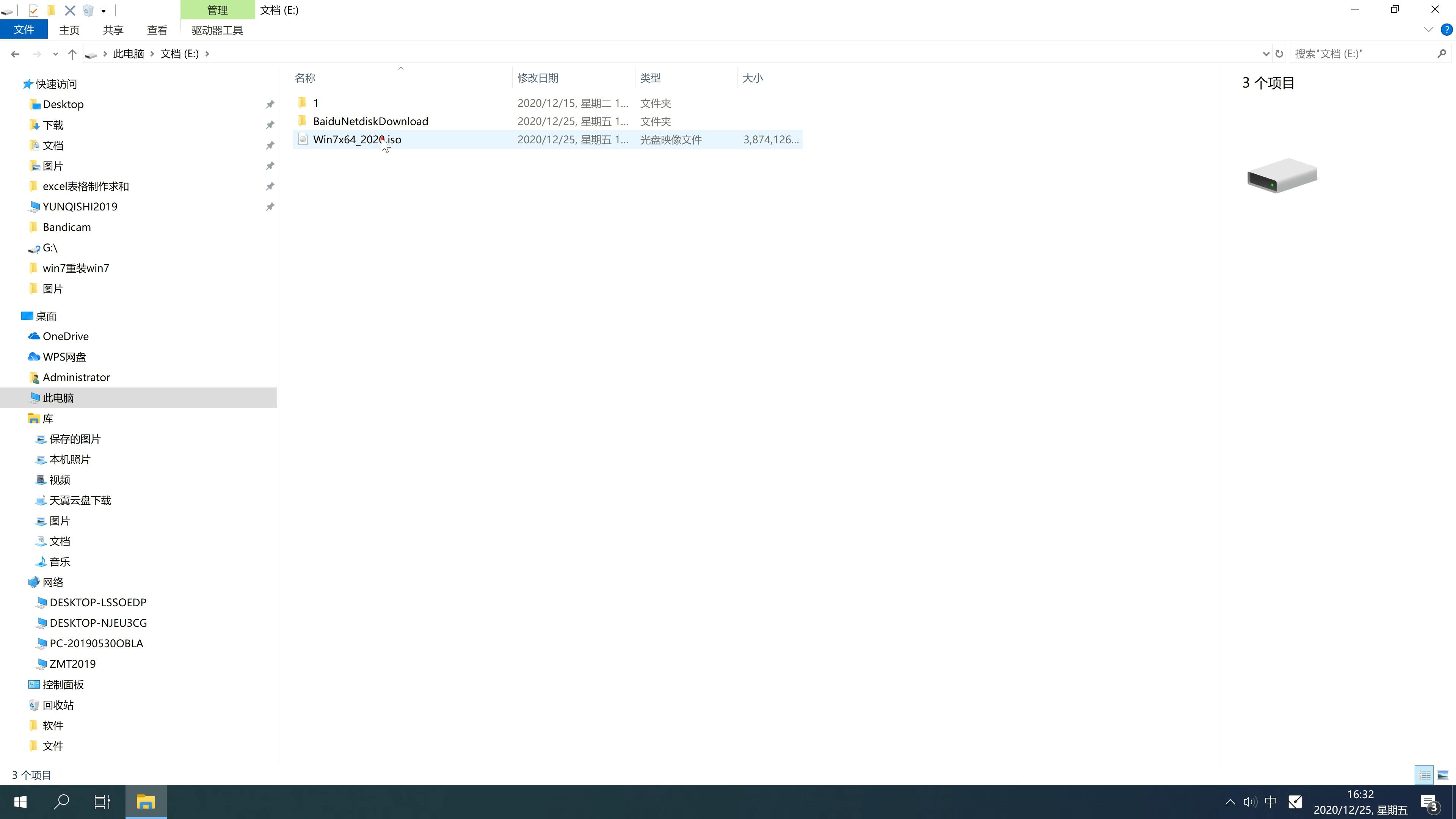This screenshot has height=819, width=1456.
Task: Select the Win7x64_2020 ISO file
Action: pyautogui.click(x=357, y=139)
